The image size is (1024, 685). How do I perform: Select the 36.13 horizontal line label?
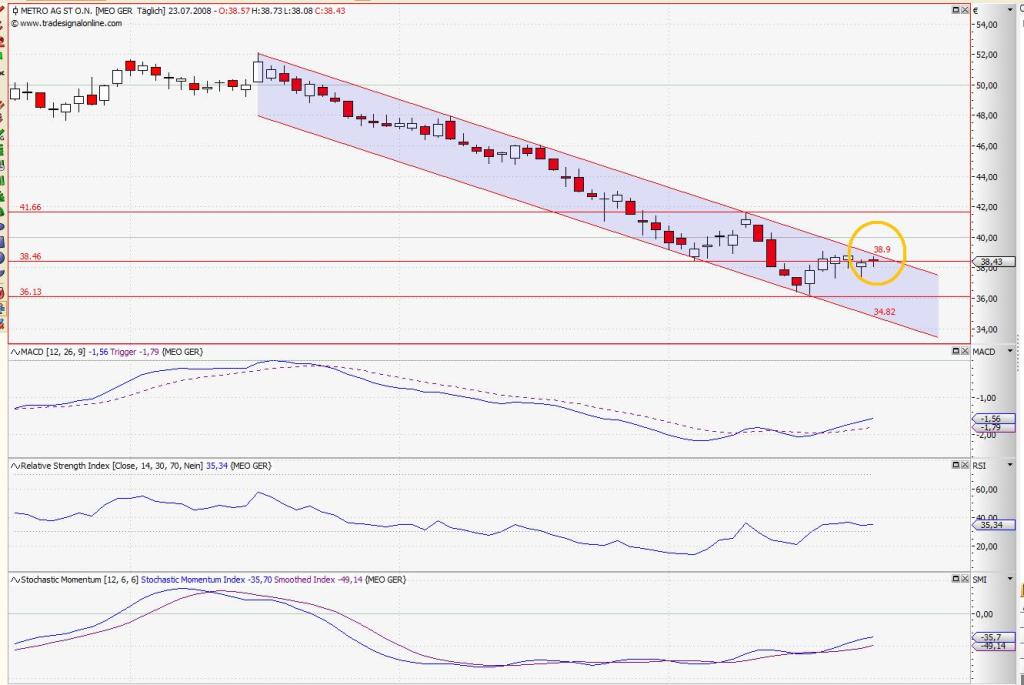[x=30, y=292]
